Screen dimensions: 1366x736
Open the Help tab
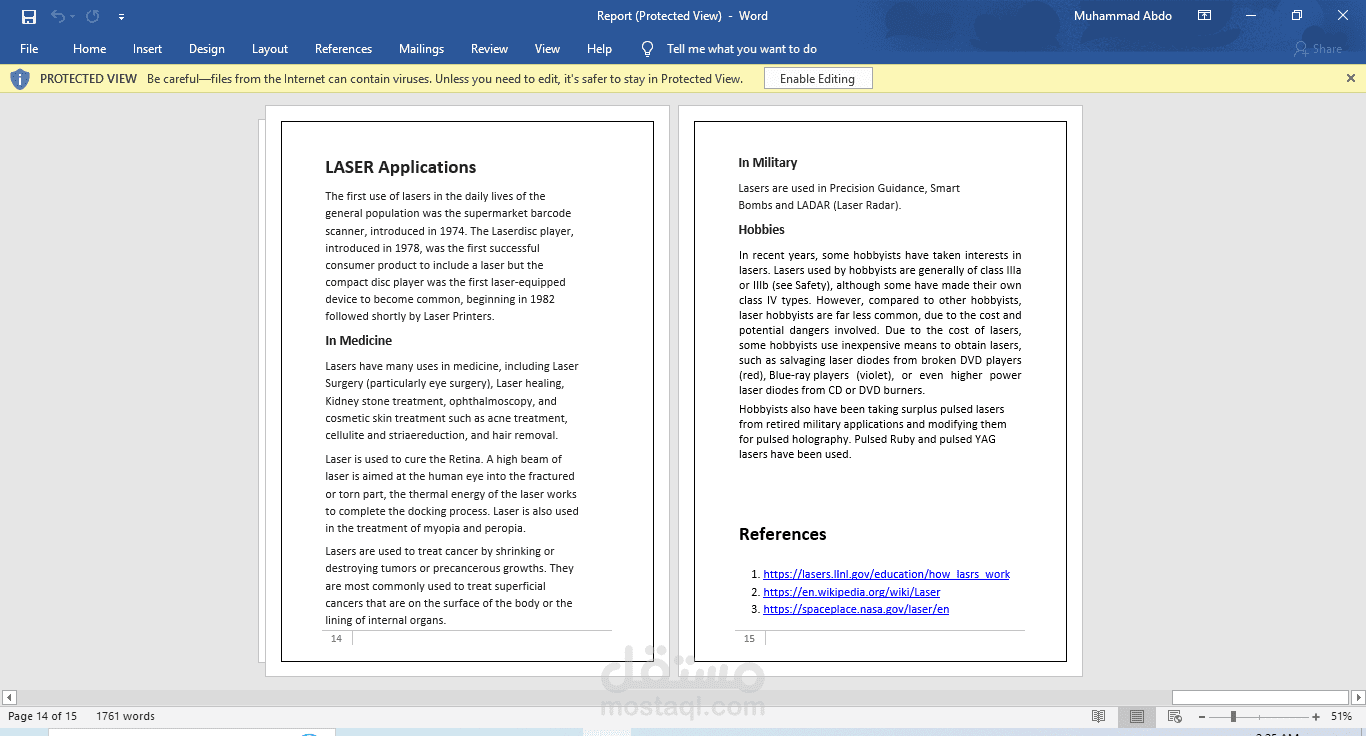pos(599,49)
